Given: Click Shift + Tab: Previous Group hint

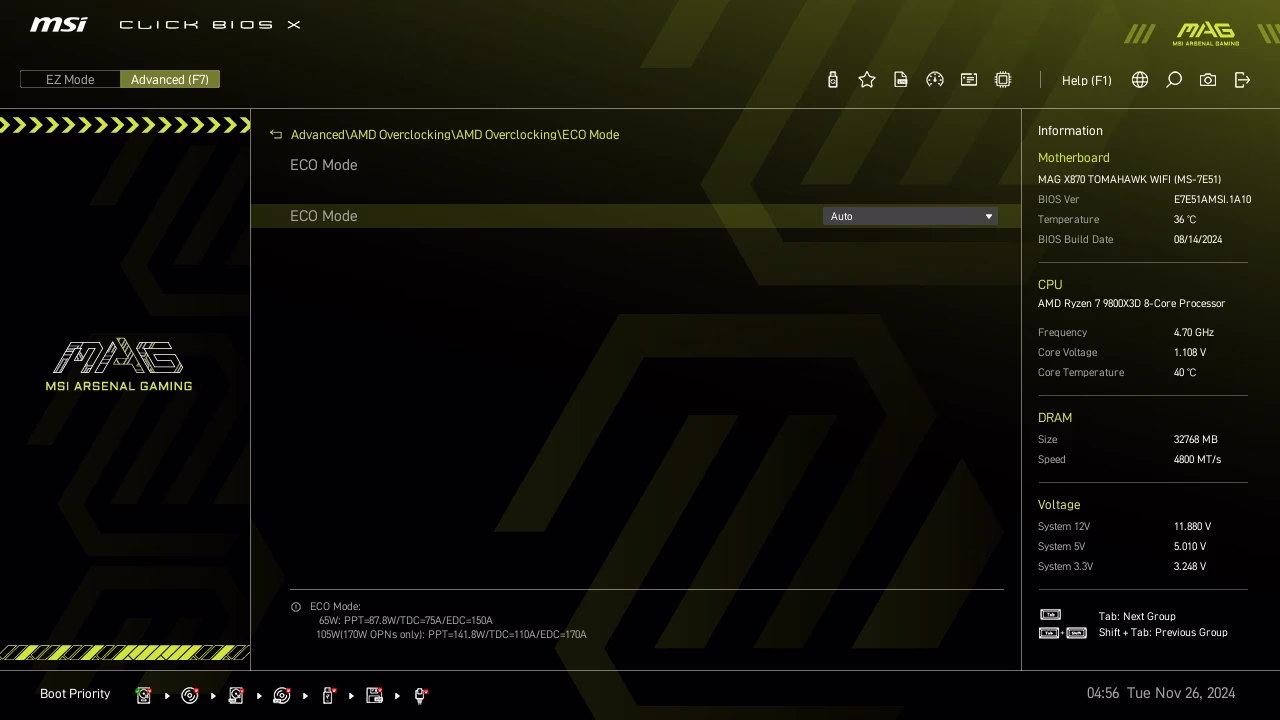Looking at the screenshot, I should coord(1163,633).
